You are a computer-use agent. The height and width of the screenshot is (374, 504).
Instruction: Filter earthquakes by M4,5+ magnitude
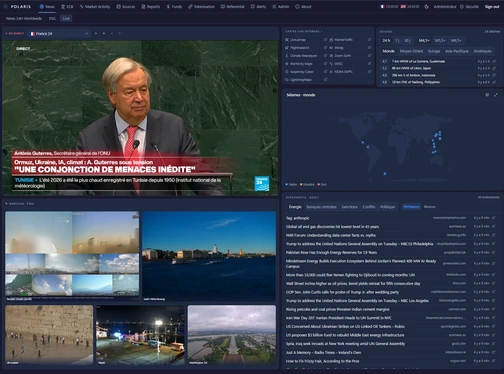pyautogui.click(x=424, y=41)
